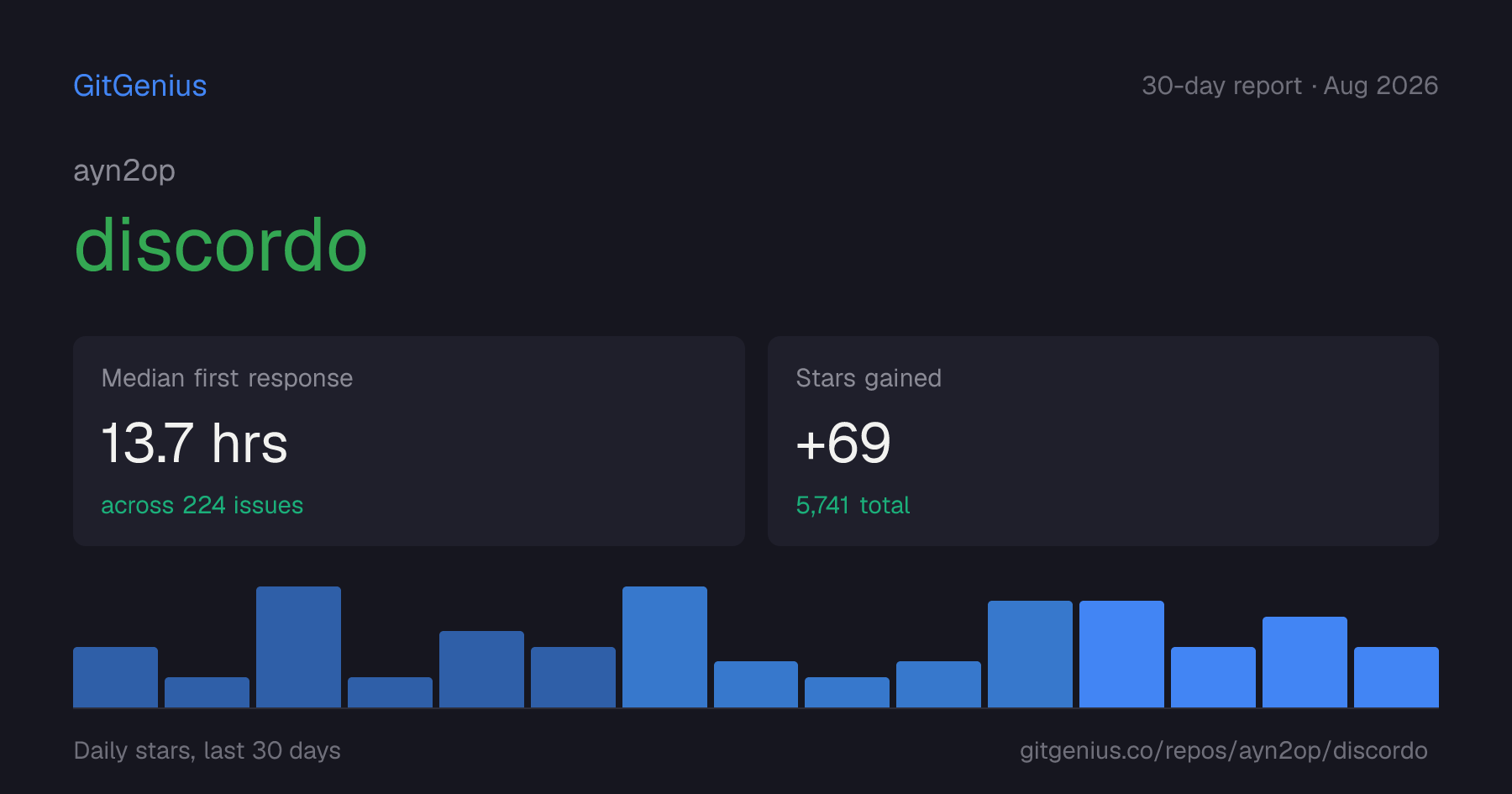Image resolution: width=1512 pixels, height=794 pixels.
Task: Open the GitGenius brand link
Action: pos(140,86)
